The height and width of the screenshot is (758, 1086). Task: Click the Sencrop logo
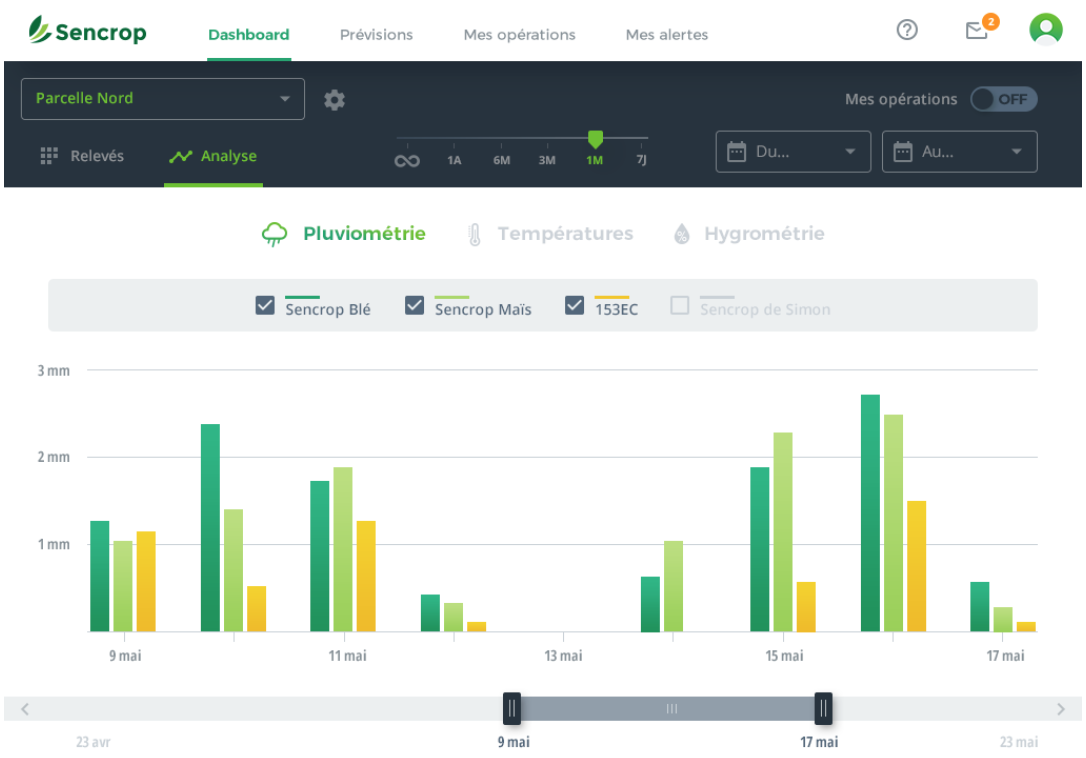click(x=87, y=31)
